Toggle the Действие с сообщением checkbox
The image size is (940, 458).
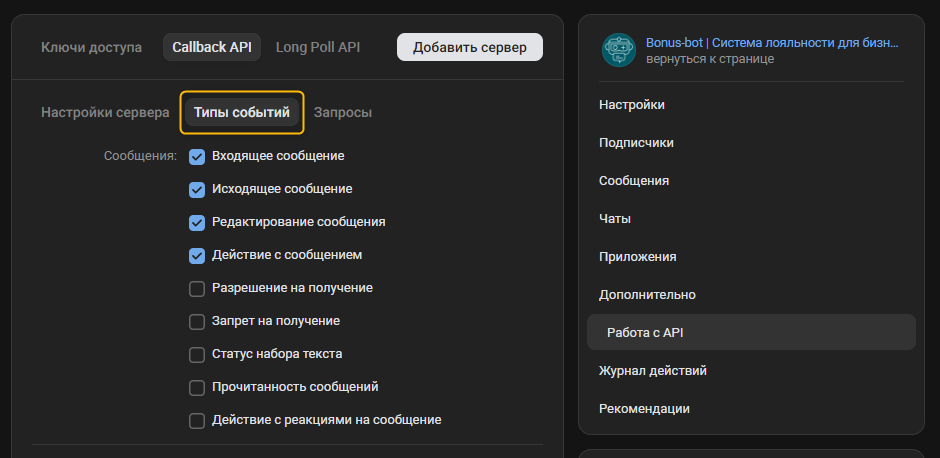point(197,256)
